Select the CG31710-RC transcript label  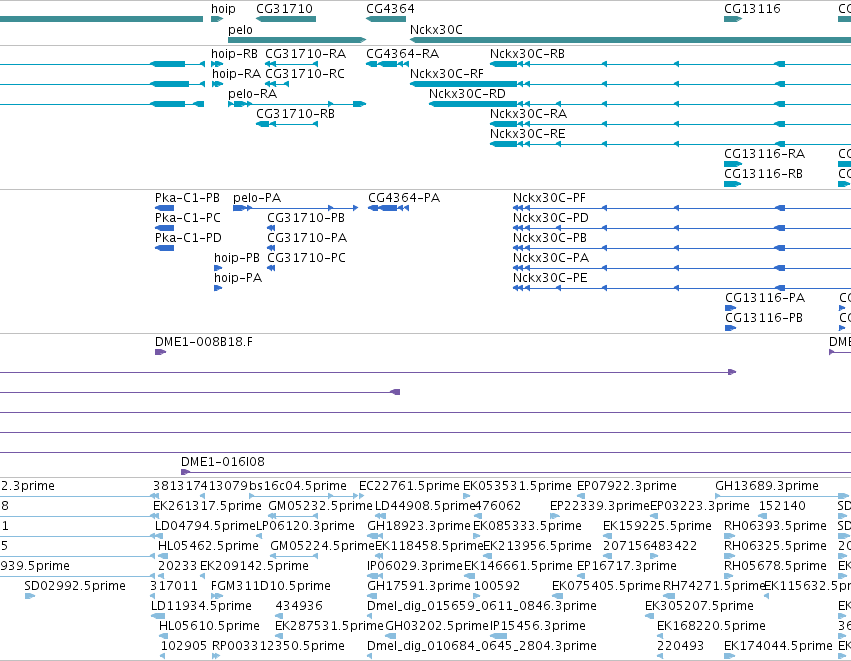pyautogui.click(x=305, y=74)
